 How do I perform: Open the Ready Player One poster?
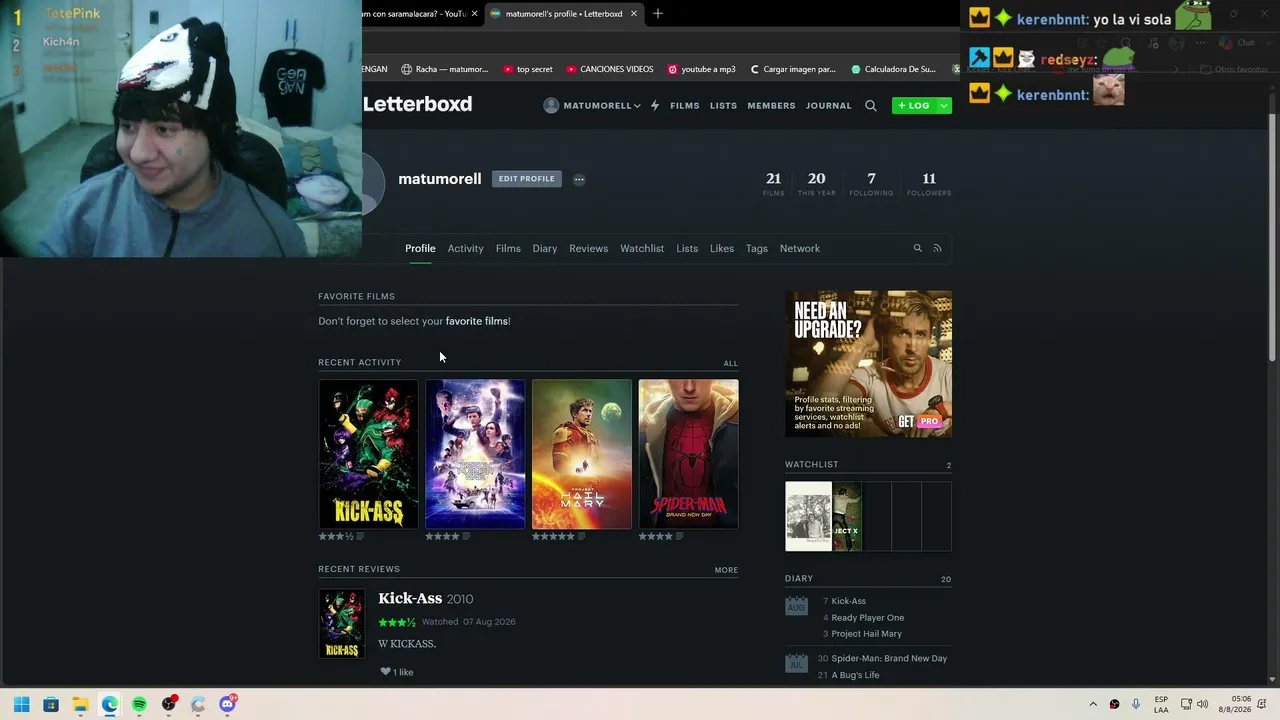coord(475,454)
